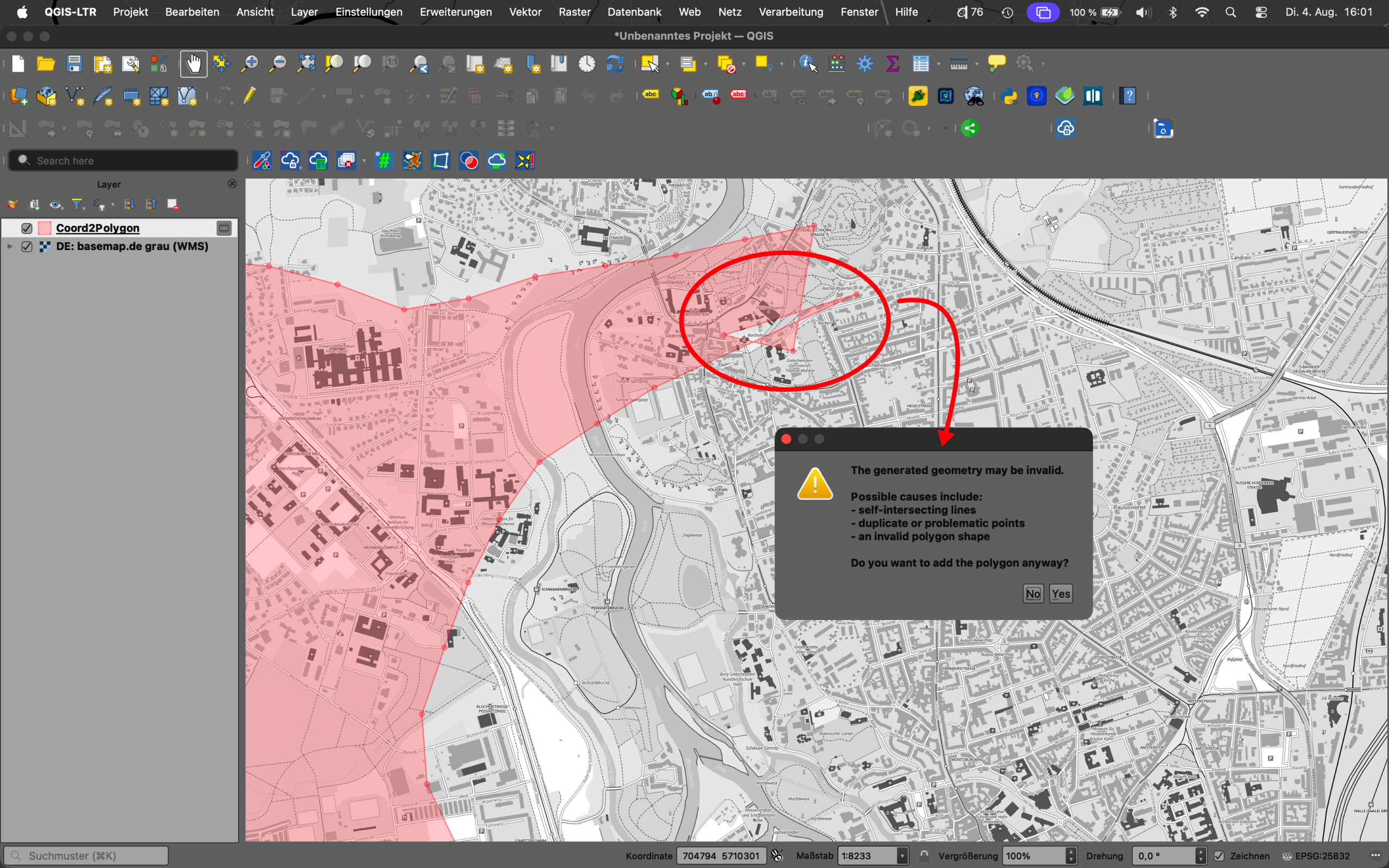Image resolution: width=1389 pixels, height=868 pixels.
Task: Open the filter legend funnel dropdown
Action: point(78,205)
